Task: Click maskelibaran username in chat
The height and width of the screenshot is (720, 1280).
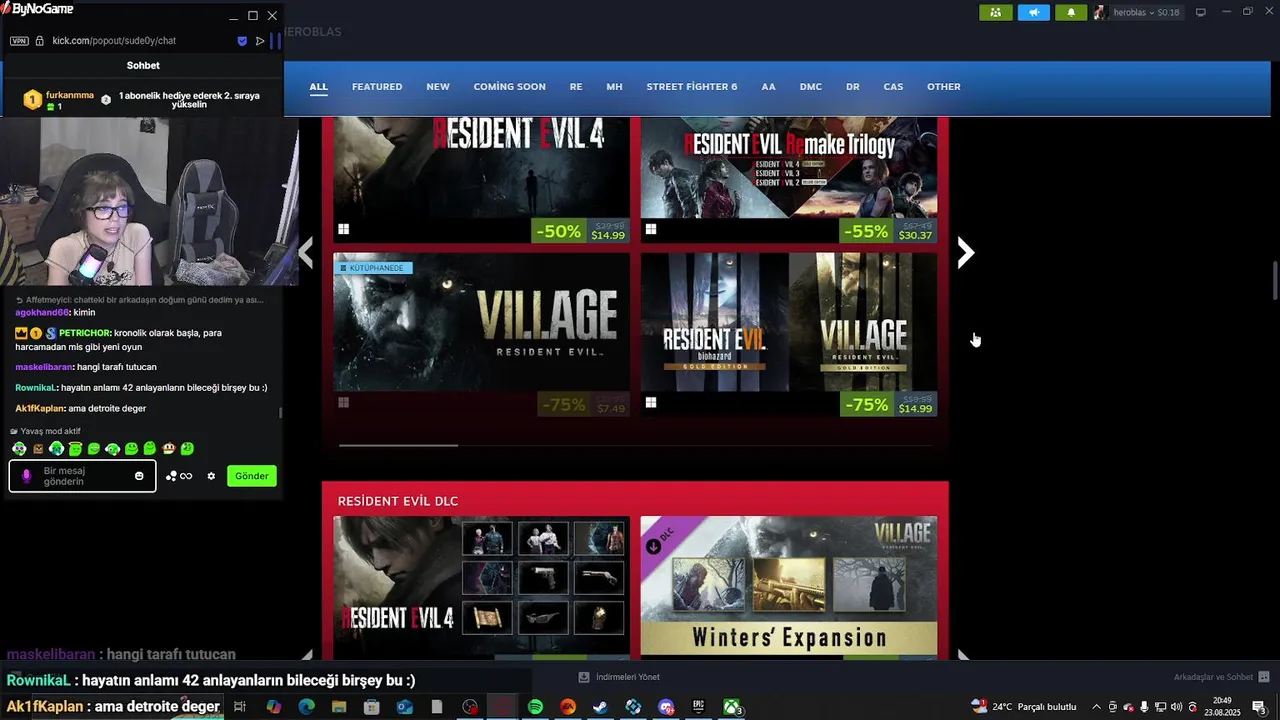Action: pos(44,367)
